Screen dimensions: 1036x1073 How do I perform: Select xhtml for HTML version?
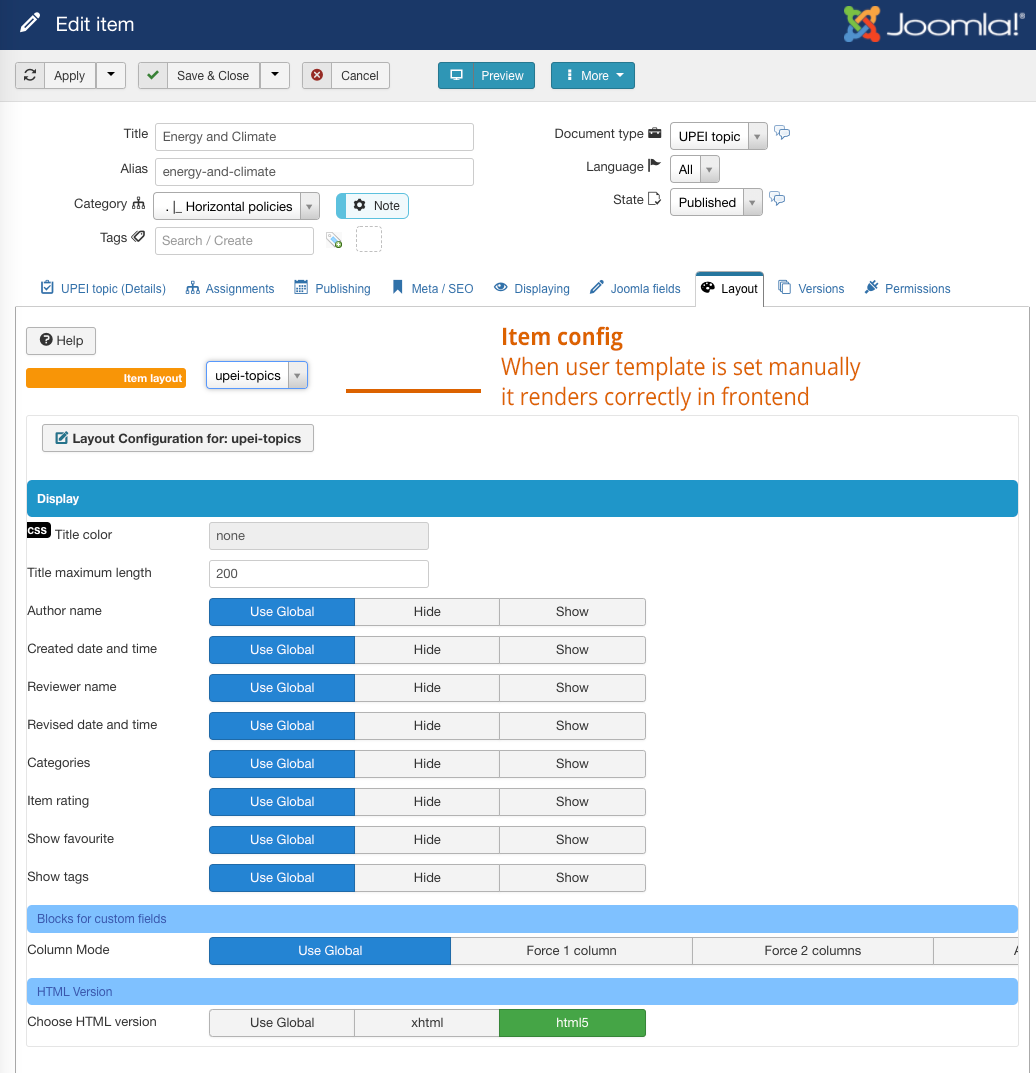(427, 1022)
